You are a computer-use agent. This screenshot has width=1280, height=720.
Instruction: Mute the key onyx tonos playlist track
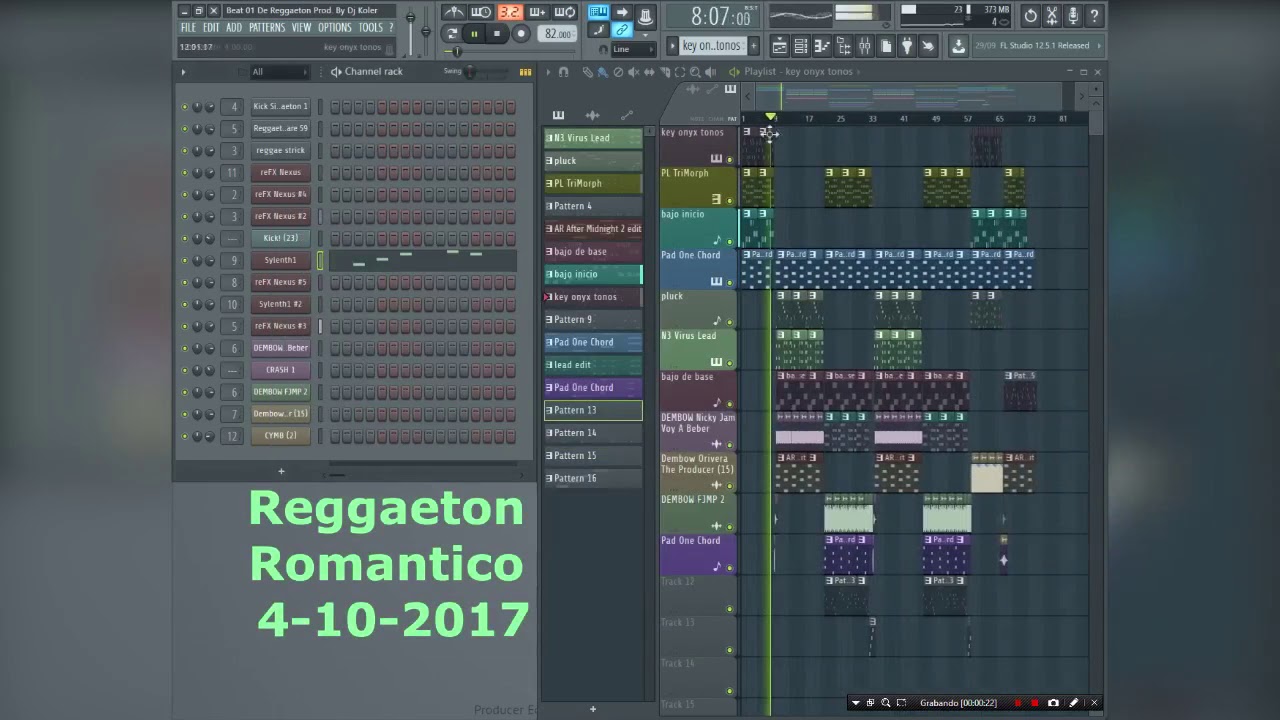tap(729, 159)
